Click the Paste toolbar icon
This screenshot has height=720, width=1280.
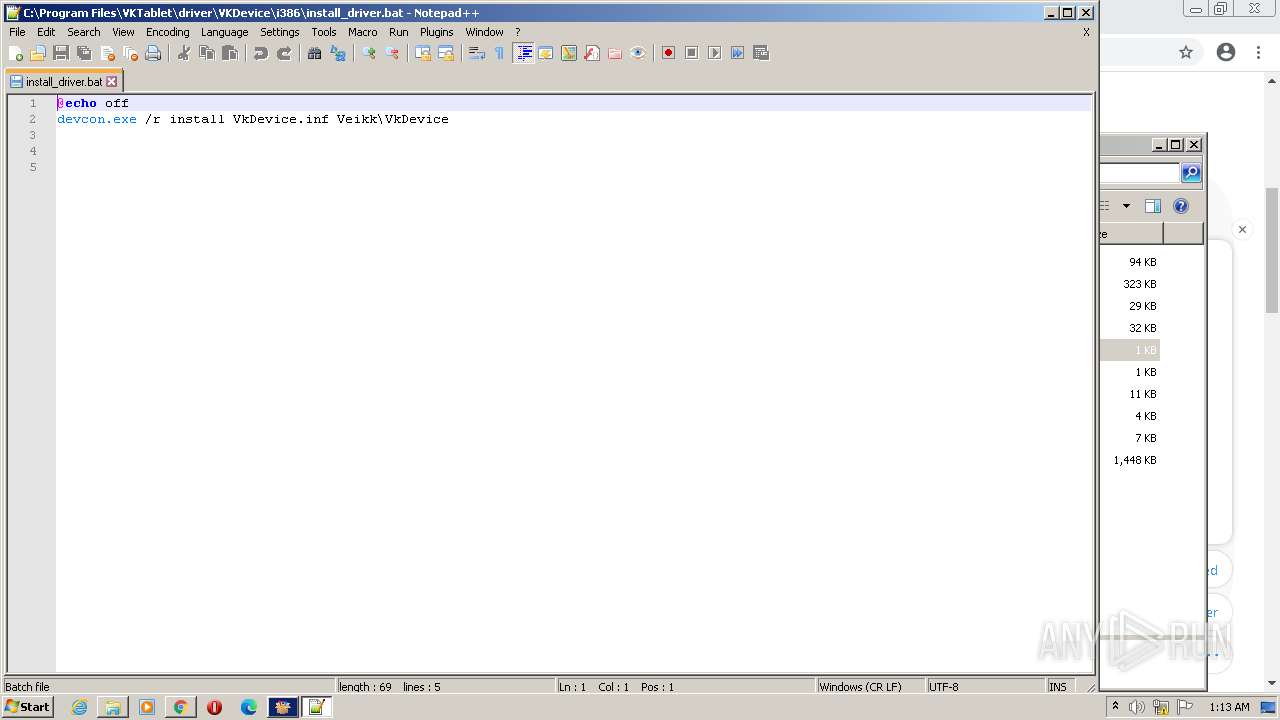(230, 53)
